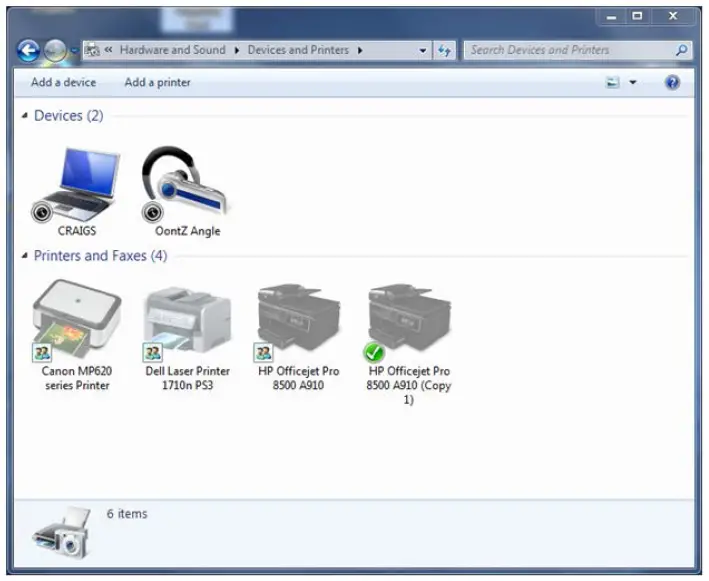
Task: Click the Control Panel icon in address bar
Action: point(93,50)
